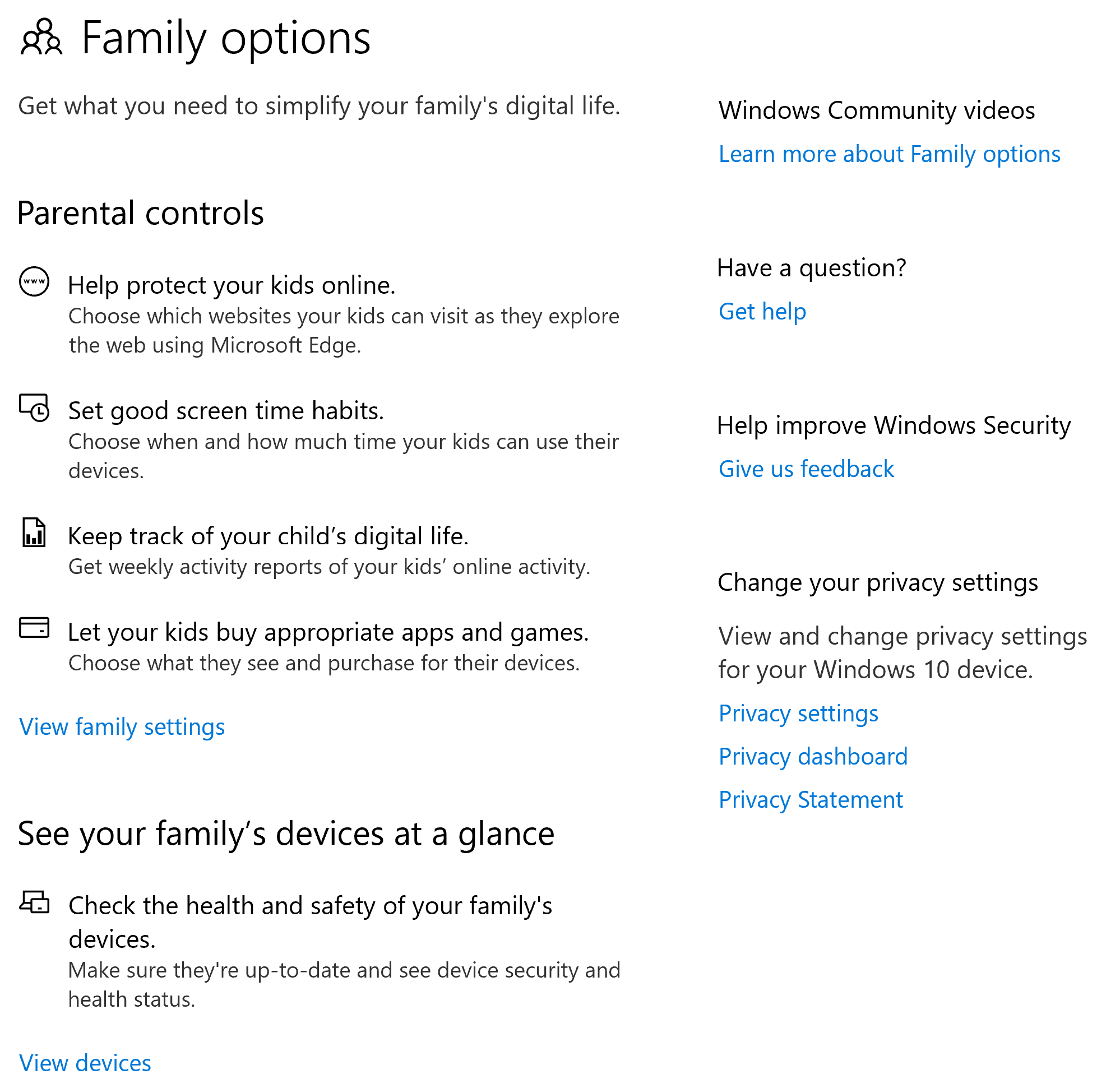Click the credit card purchases icon
Viewport: 1120px width, 1088px height.
[34, 627]
